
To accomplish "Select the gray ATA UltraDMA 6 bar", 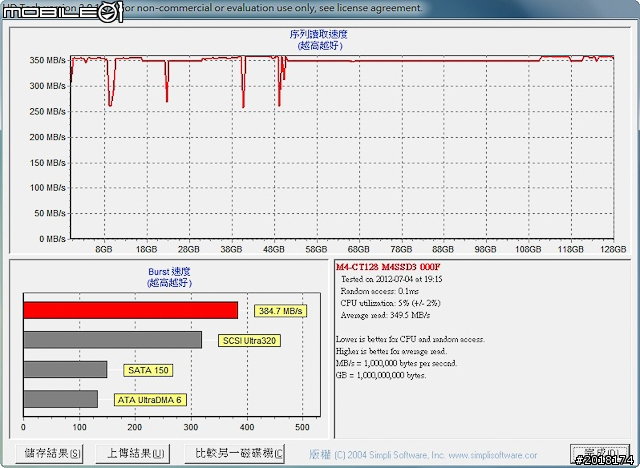I will (x=60, y=399).
